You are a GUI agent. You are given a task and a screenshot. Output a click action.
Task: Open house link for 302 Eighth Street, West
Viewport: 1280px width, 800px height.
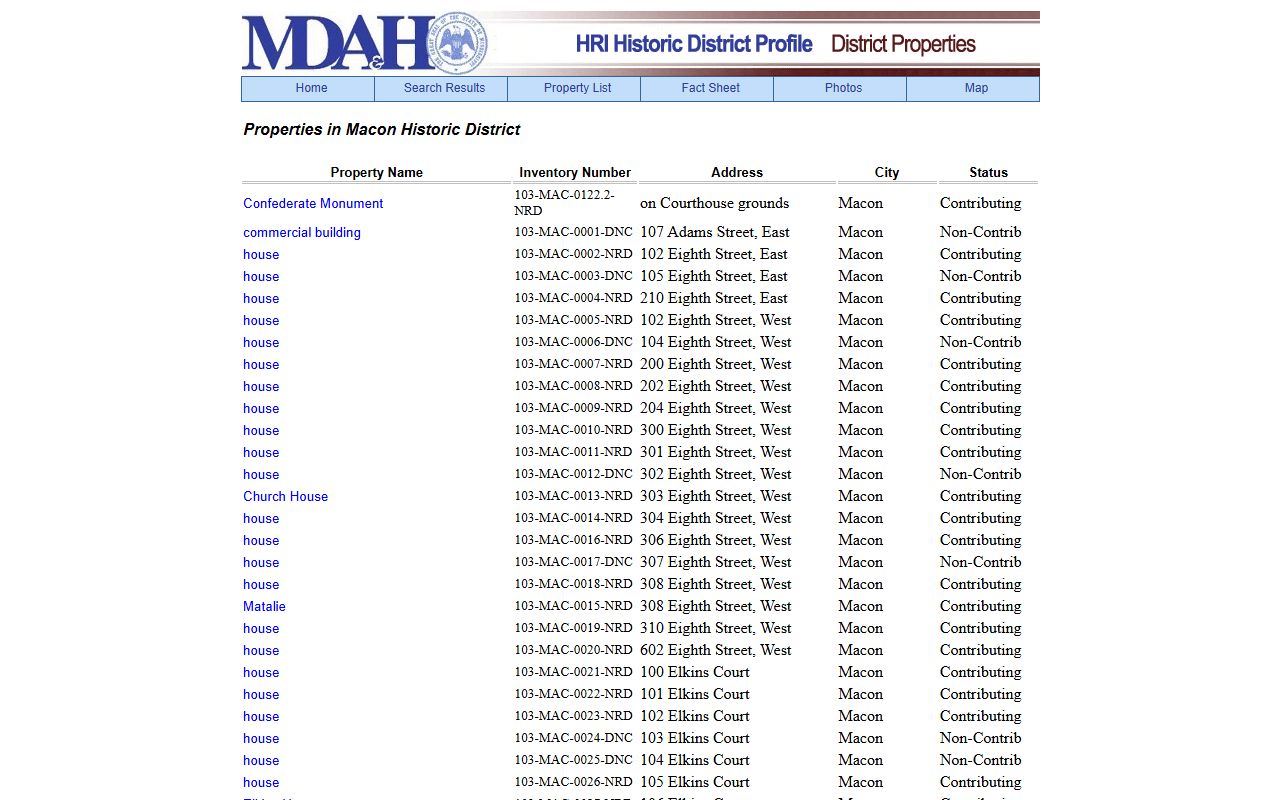(x=261, y=474)
